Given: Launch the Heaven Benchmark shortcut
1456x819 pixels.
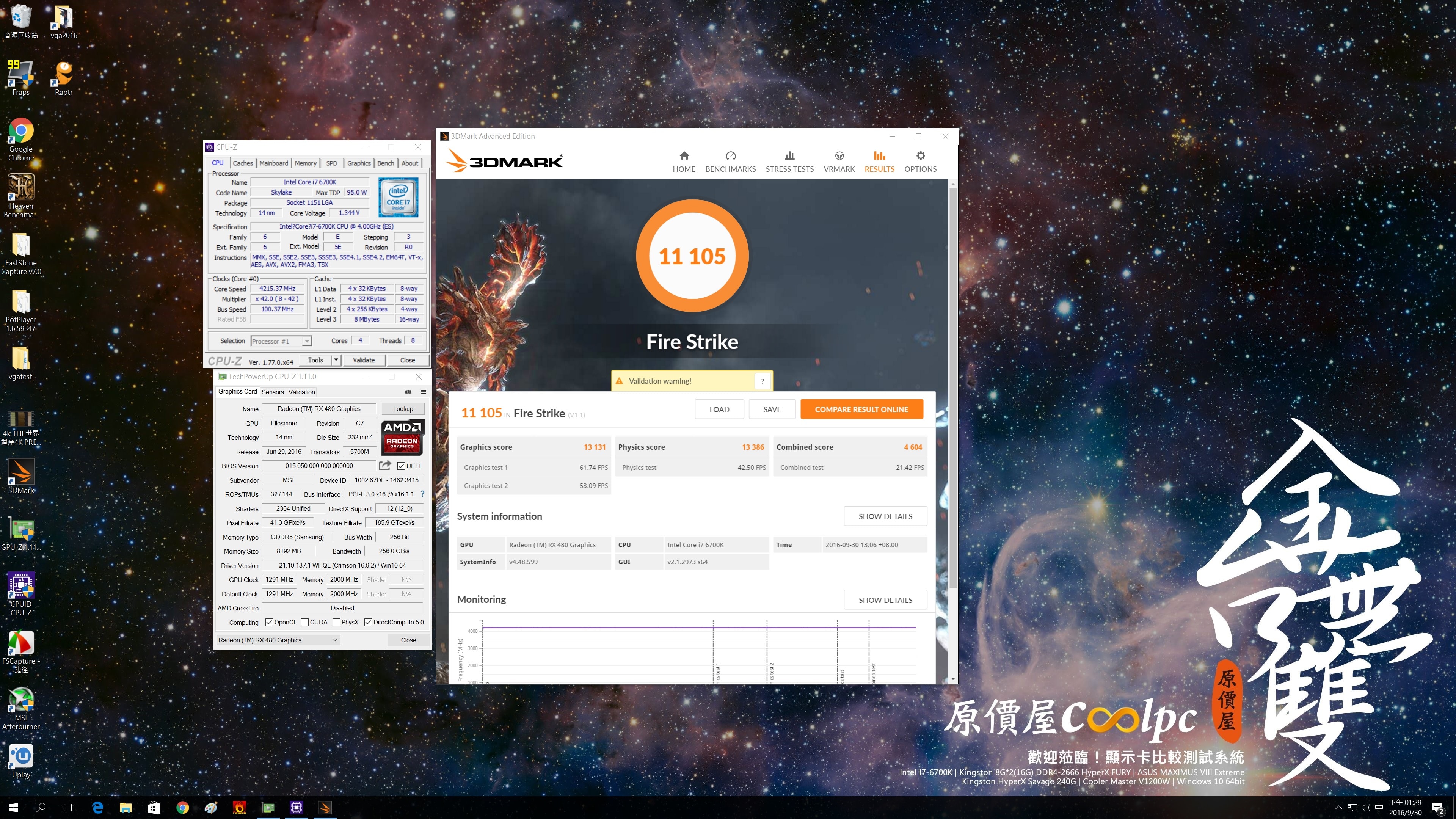Looking at the screenshot, I should 21,196.
